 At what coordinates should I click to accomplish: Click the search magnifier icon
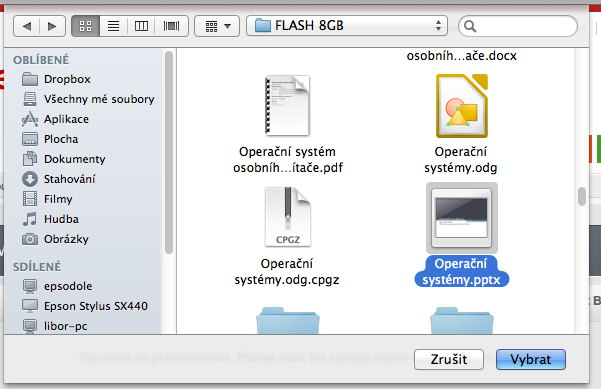pyautogui.click(x=470, y=26)
